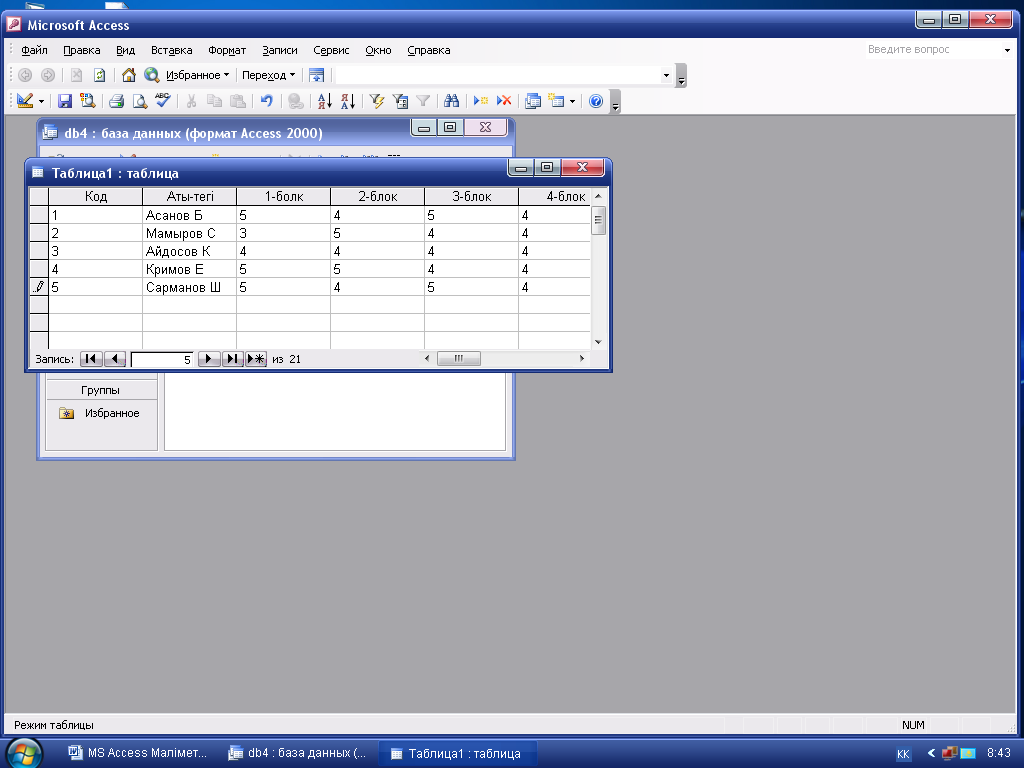The width and height of the screenshot is (1024, 768).
Task: Open the Файл menu
Action: coord(34,50)
